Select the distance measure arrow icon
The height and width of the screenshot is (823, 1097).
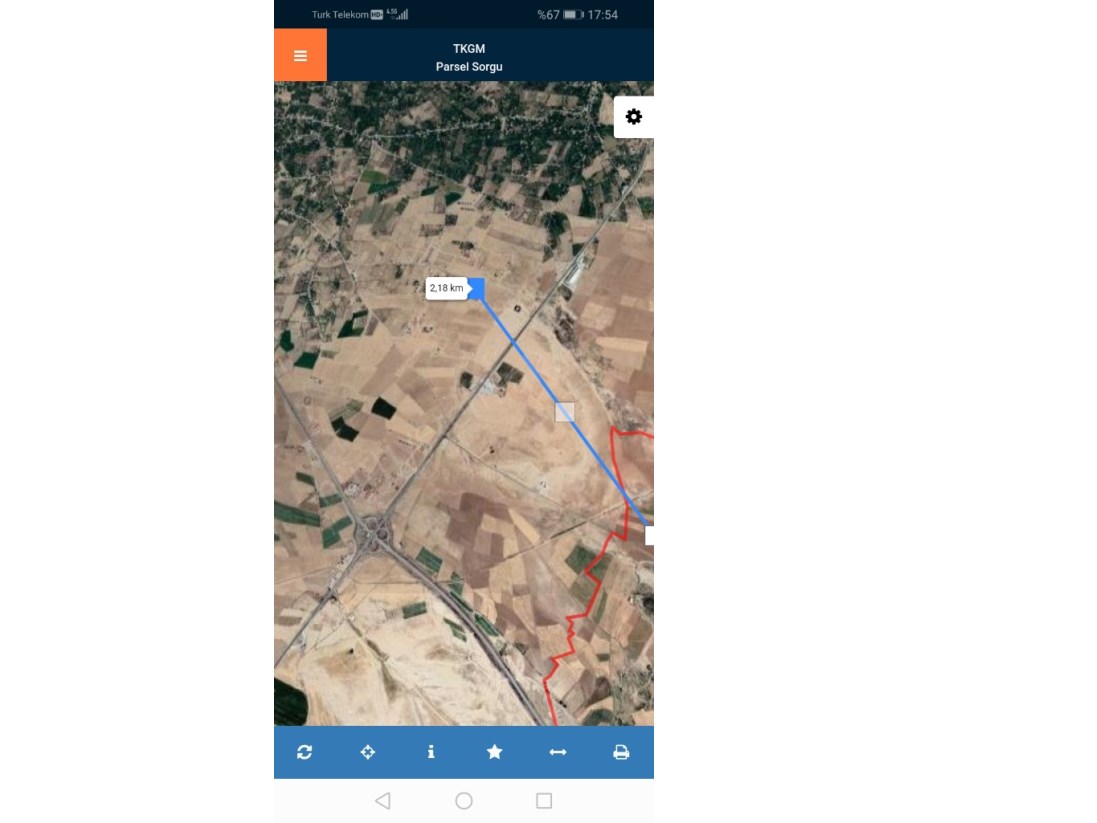[558, 752]
